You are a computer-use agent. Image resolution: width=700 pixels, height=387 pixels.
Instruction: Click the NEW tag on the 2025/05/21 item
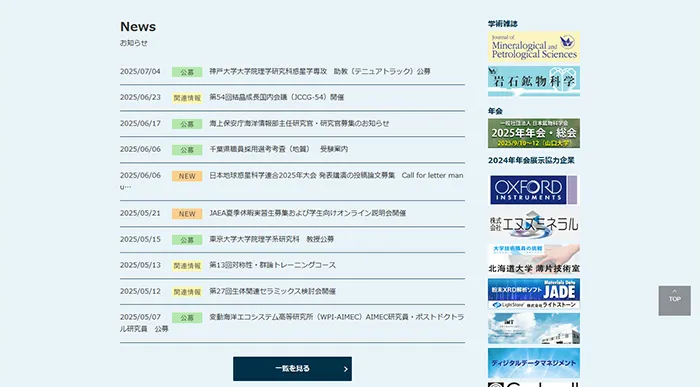click(x=187, y=214)
